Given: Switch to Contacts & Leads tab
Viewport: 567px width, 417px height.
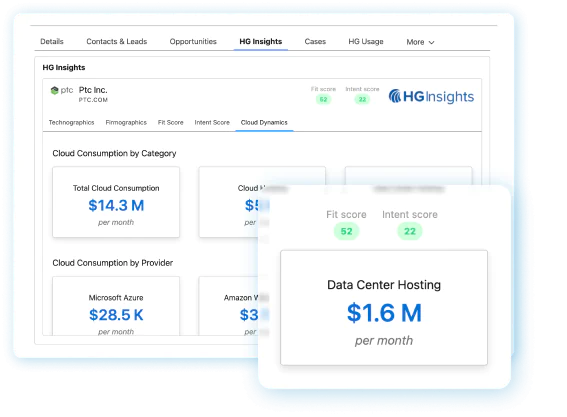Looking at the screenshot, I should [116, 41].
